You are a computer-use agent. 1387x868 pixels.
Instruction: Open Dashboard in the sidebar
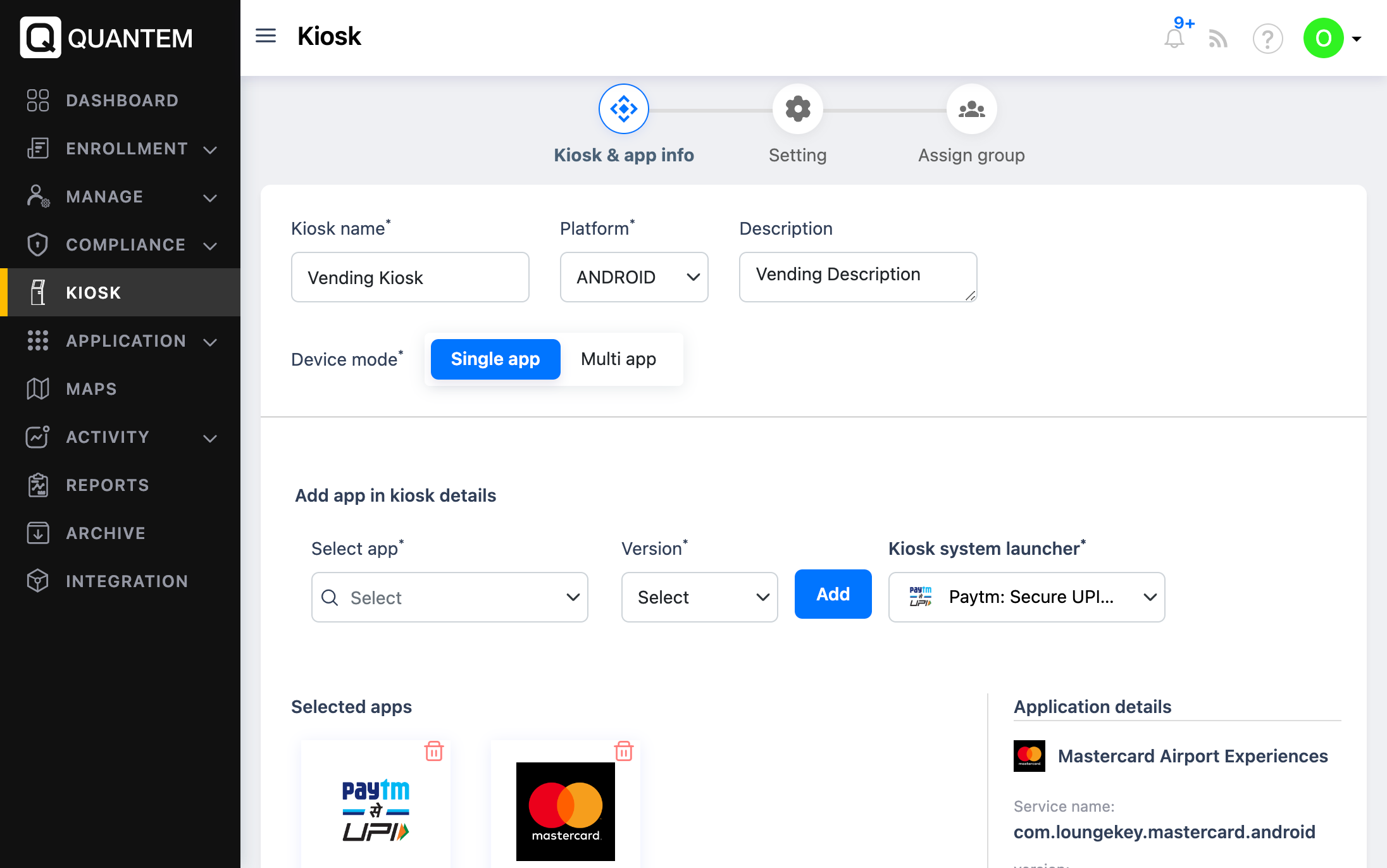121,101
